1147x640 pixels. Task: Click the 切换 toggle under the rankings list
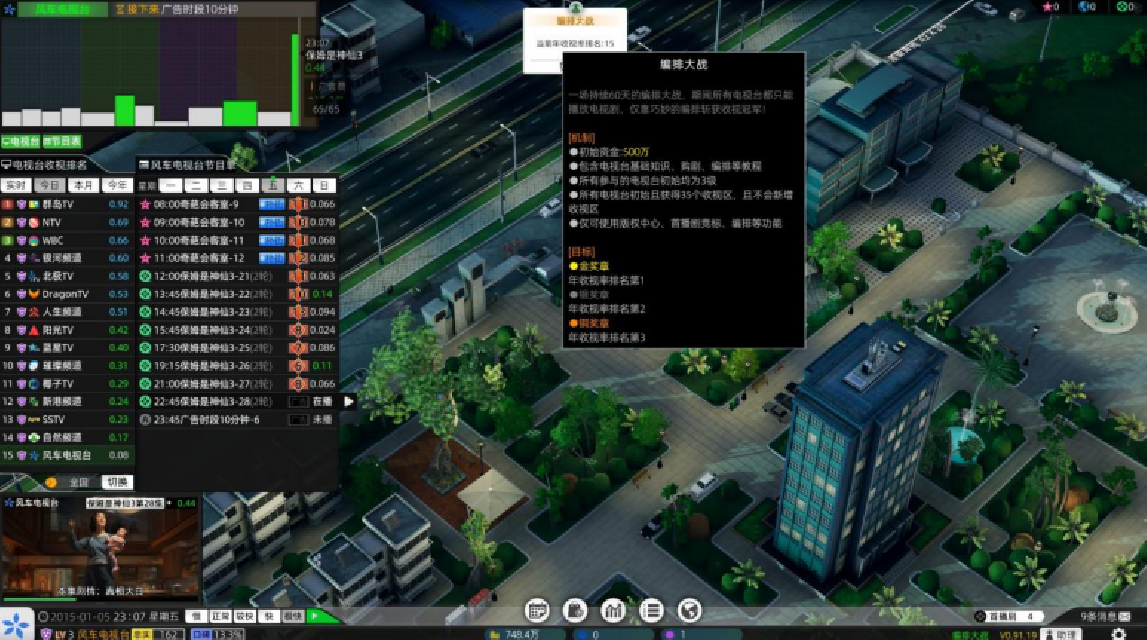click(x=116, y=482)
